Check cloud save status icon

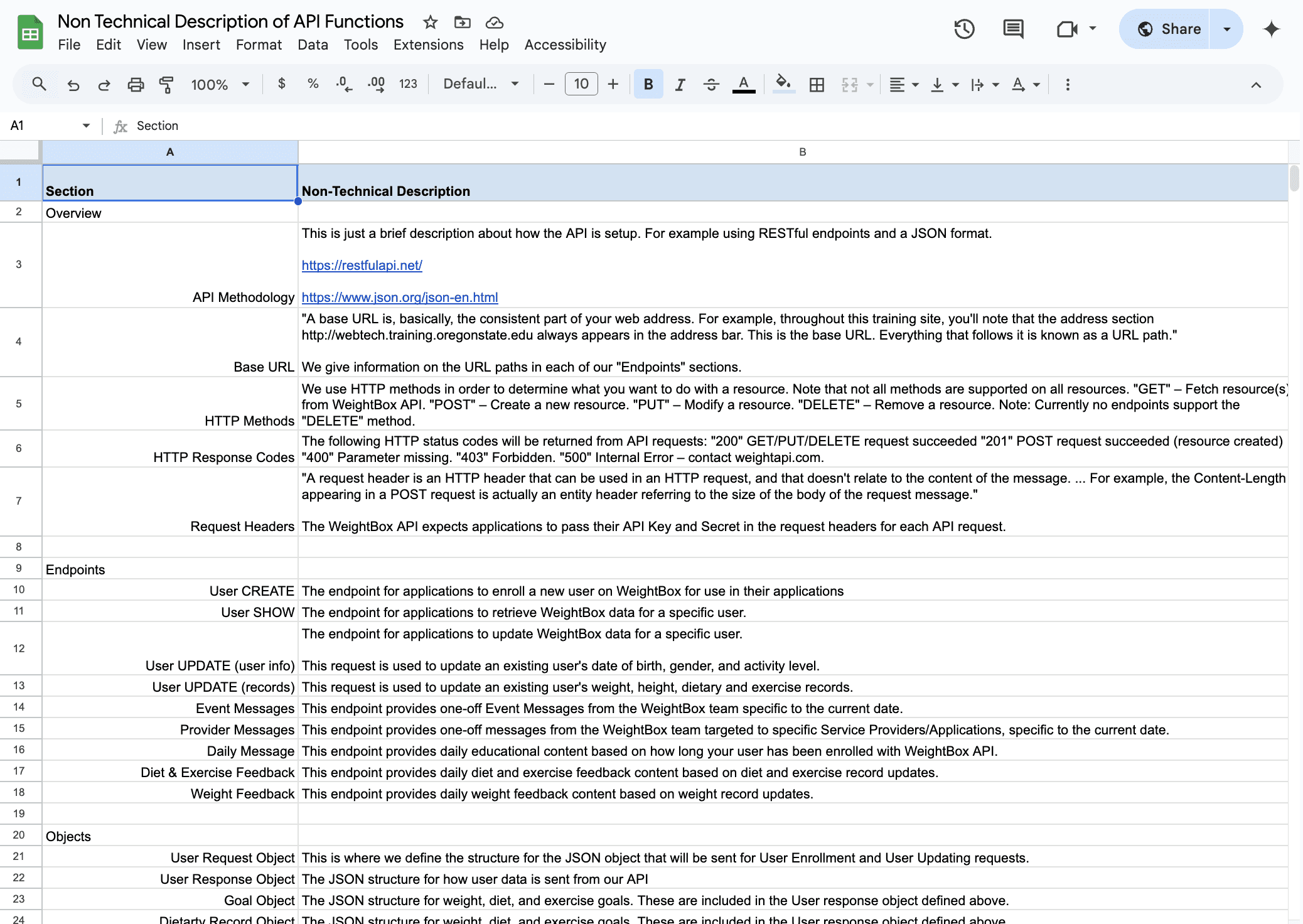[495, 23]
